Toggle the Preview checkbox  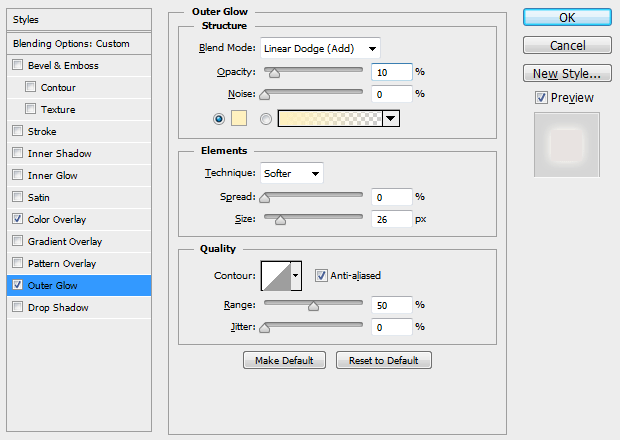click(x=541, y=98)
